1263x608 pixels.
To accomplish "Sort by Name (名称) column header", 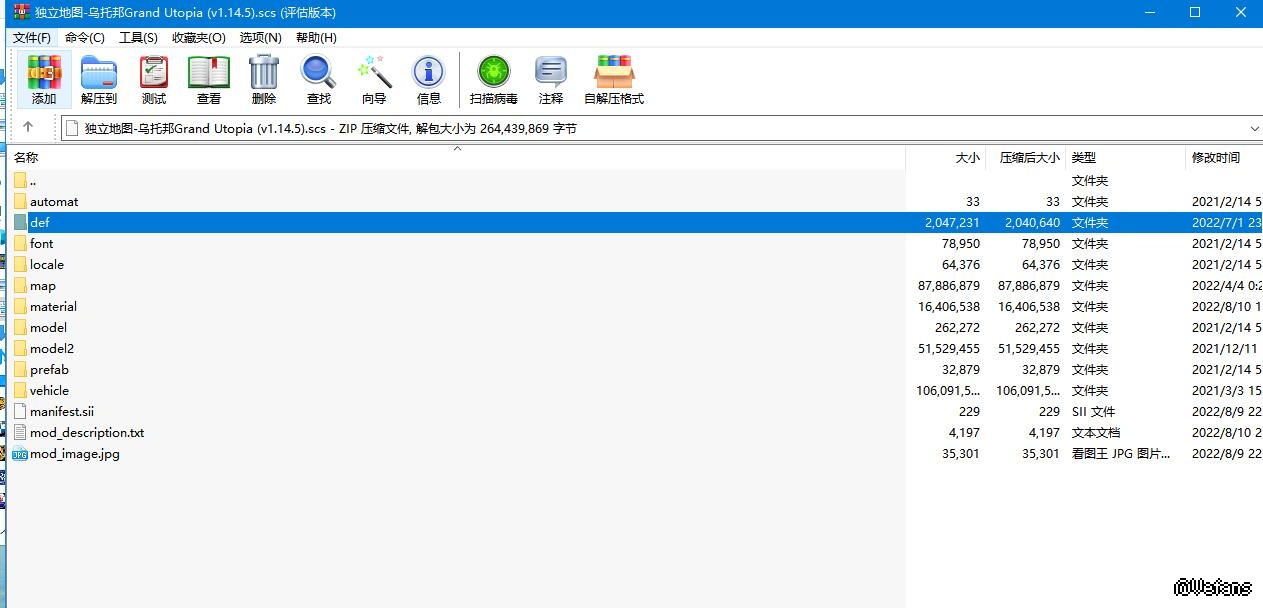I will 26,157.
